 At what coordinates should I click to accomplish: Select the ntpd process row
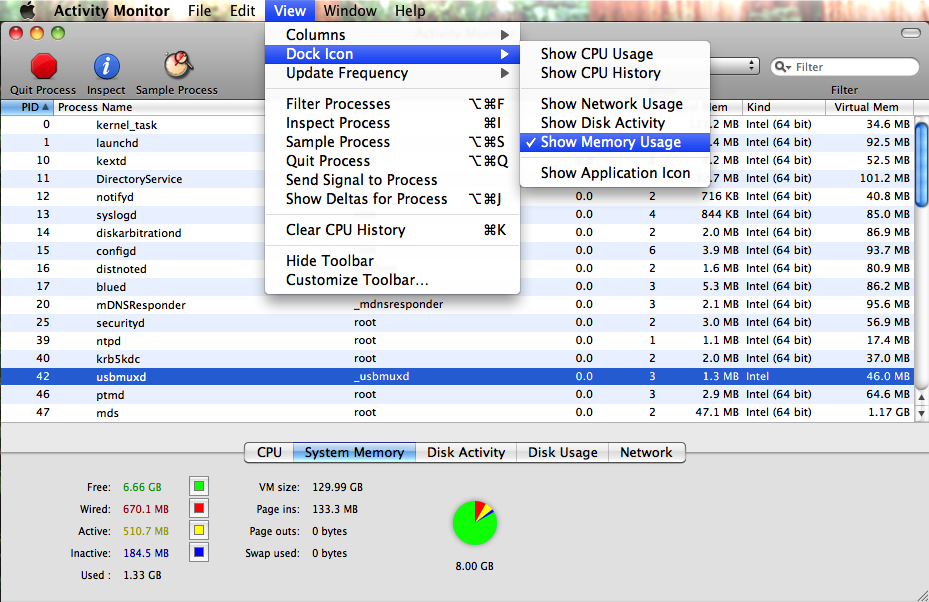click(457, 341)
